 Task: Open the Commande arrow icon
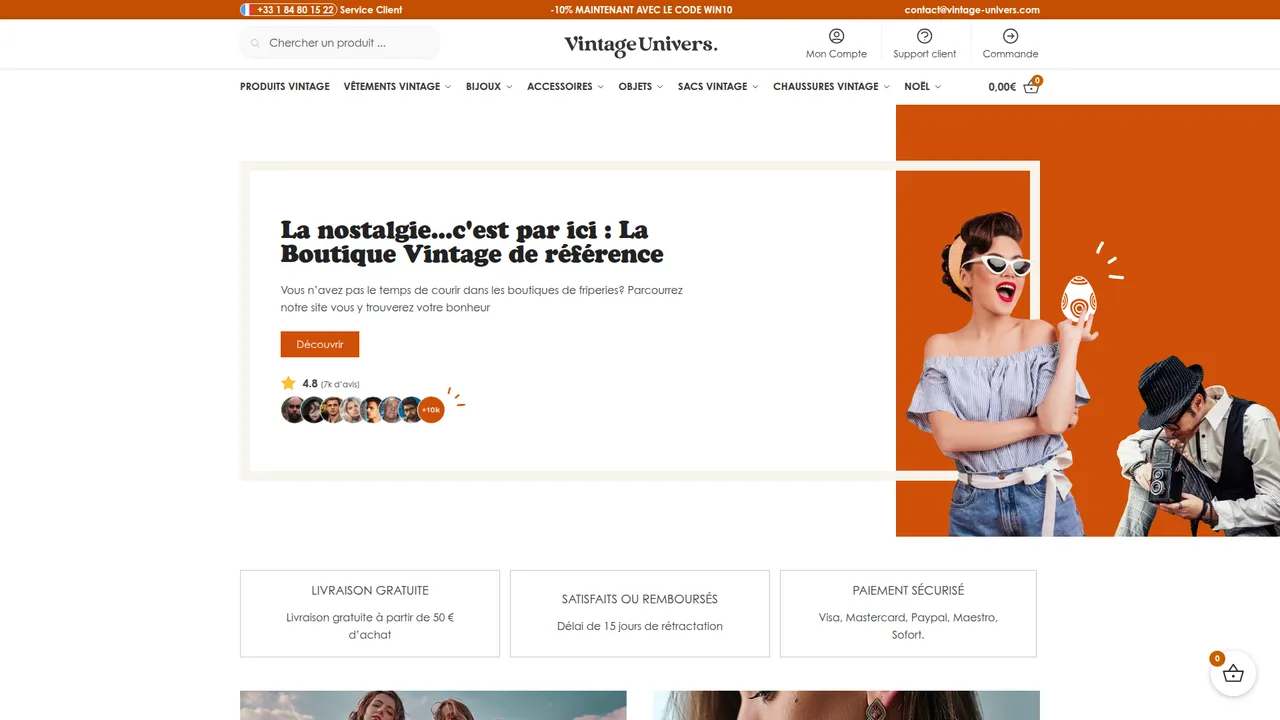(x=1011, y=36)
